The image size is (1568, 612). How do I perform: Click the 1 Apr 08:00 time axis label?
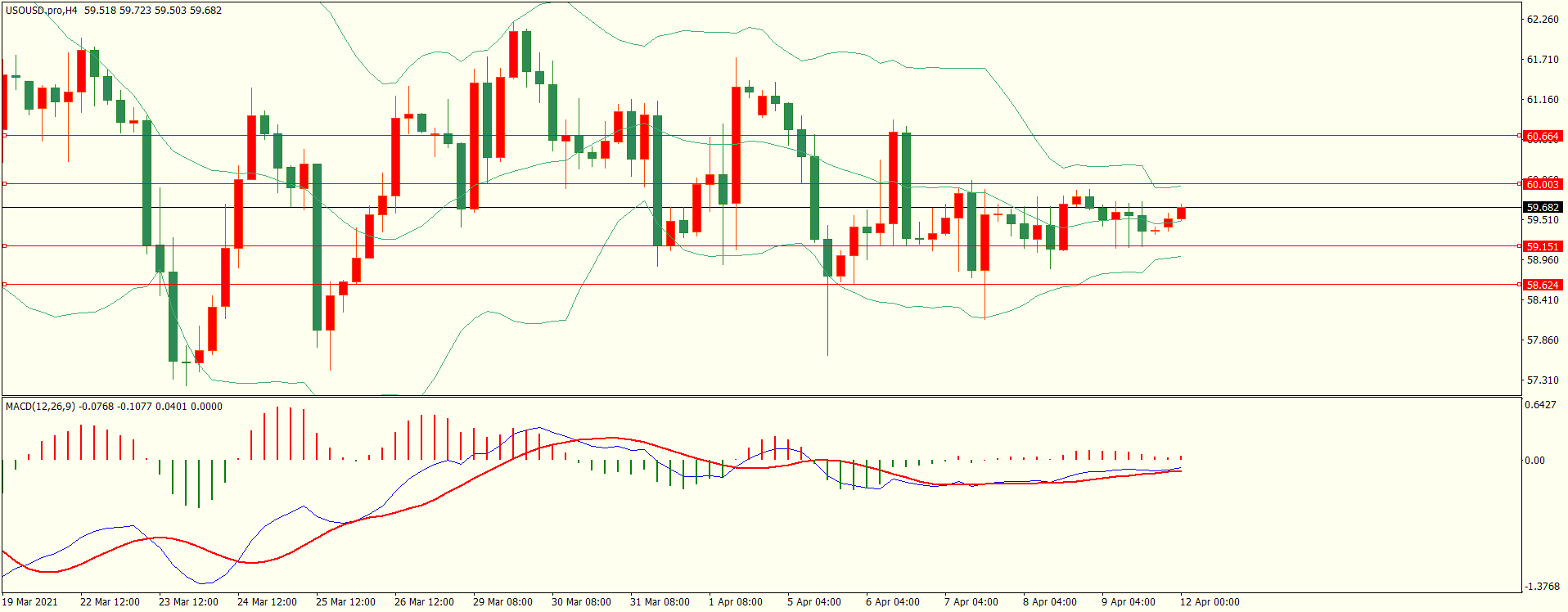pyautogui.click(x=735, y=602)
